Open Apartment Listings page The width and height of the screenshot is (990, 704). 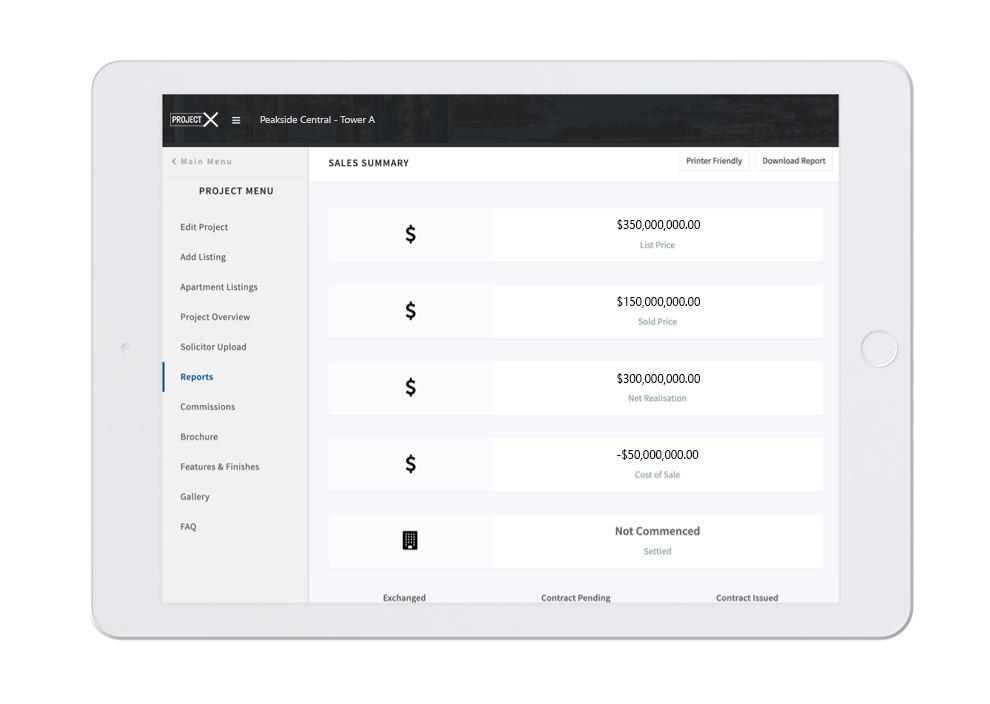pos(219,287)
